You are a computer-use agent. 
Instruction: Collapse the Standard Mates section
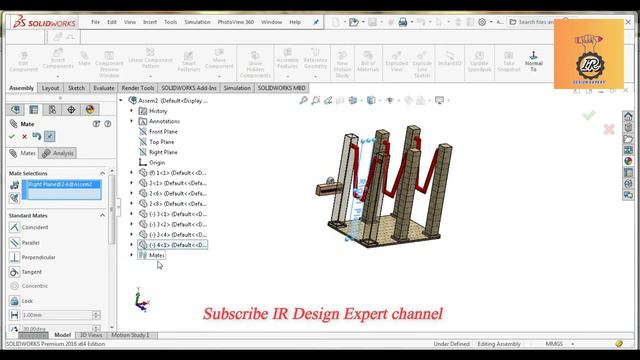point(102,216)
